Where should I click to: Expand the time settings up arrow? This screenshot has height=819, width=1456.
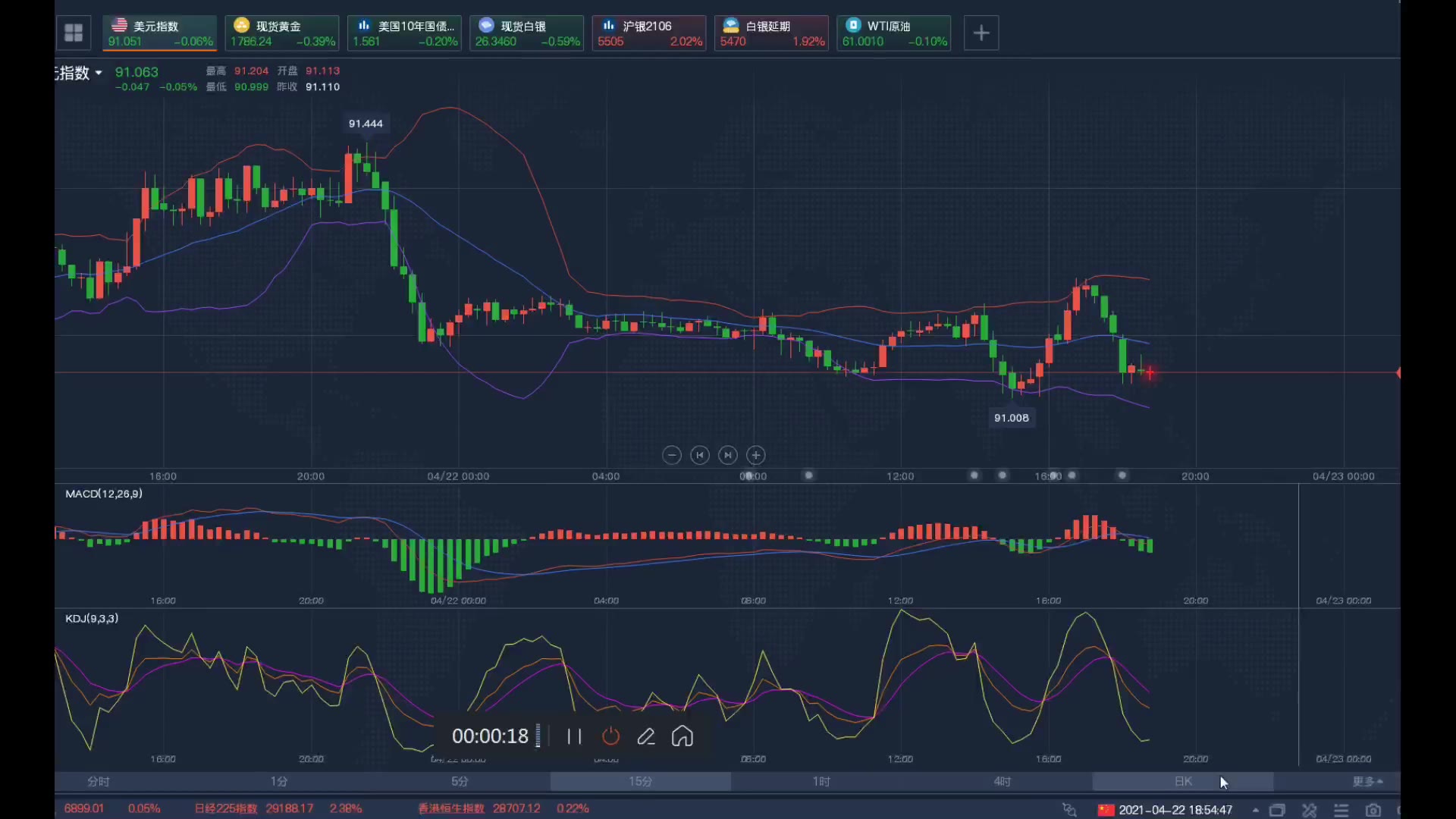click(1256, 810)
